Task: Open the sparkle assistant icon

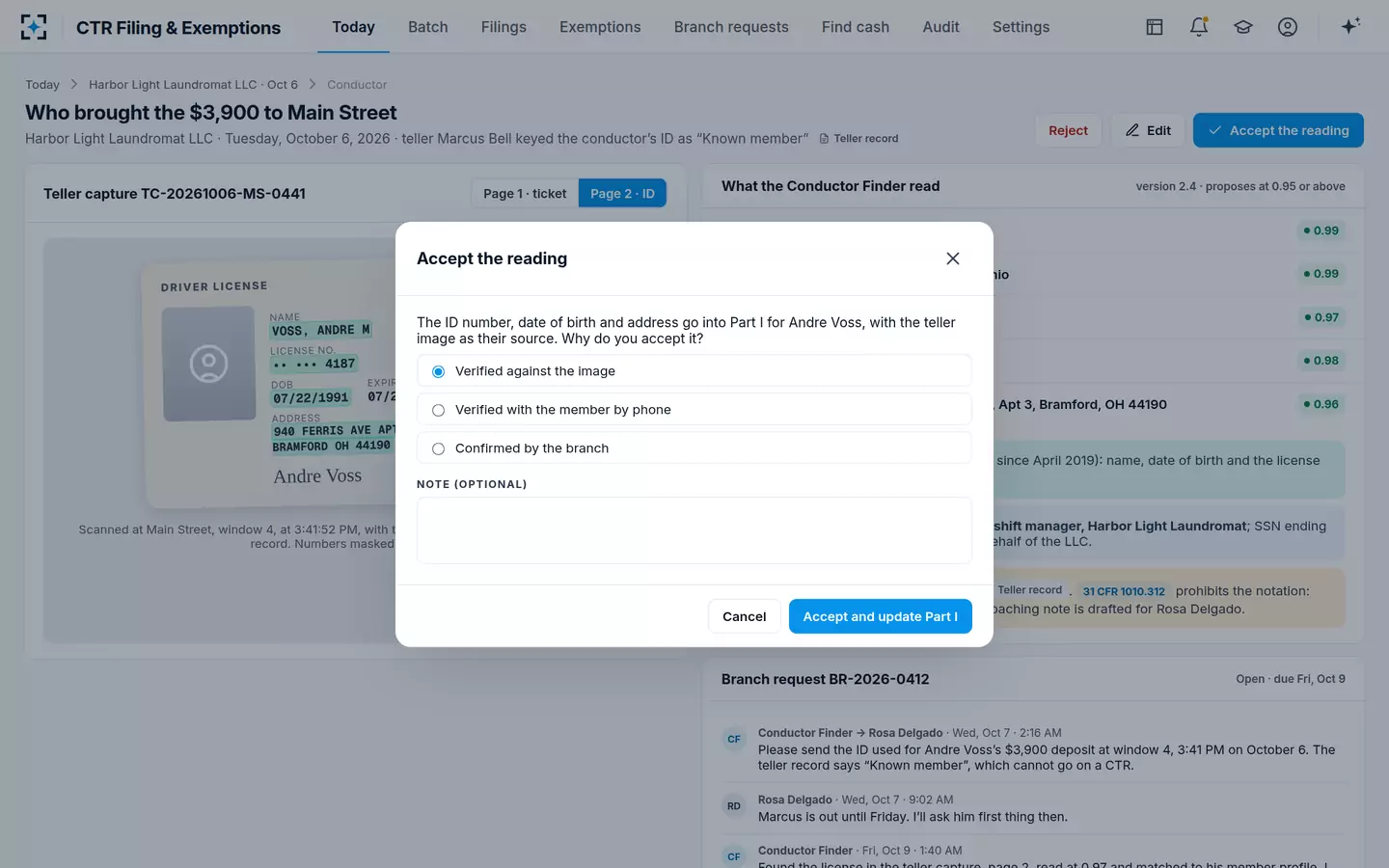Action: pos(1350,26)
